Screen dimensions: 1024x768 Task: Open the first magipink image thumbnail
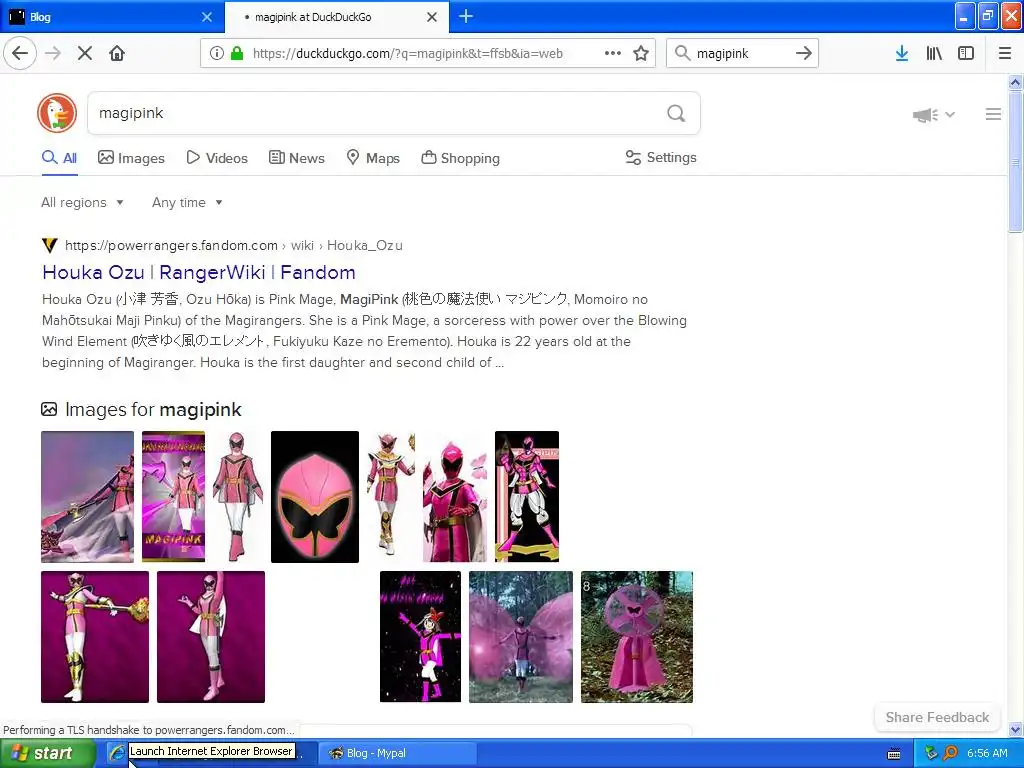[x=88, y=496]
